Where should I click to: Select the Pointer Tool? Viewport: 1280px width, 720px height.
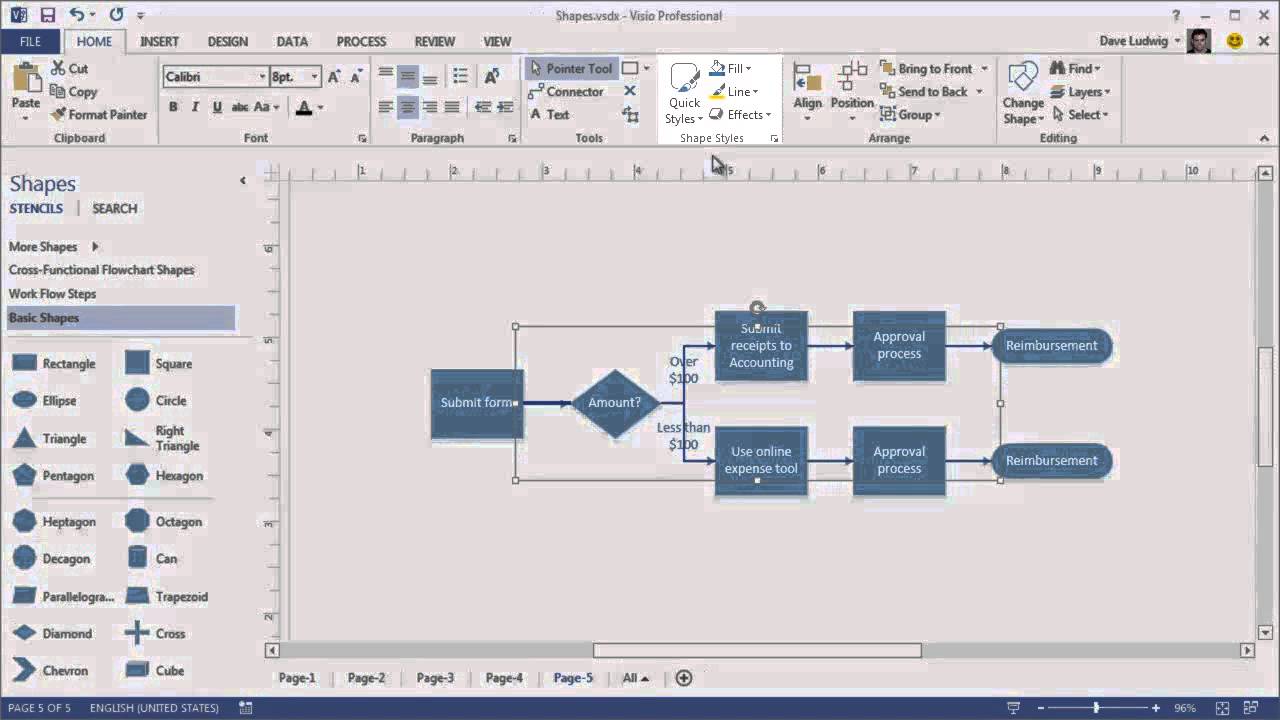pos(573,68)
